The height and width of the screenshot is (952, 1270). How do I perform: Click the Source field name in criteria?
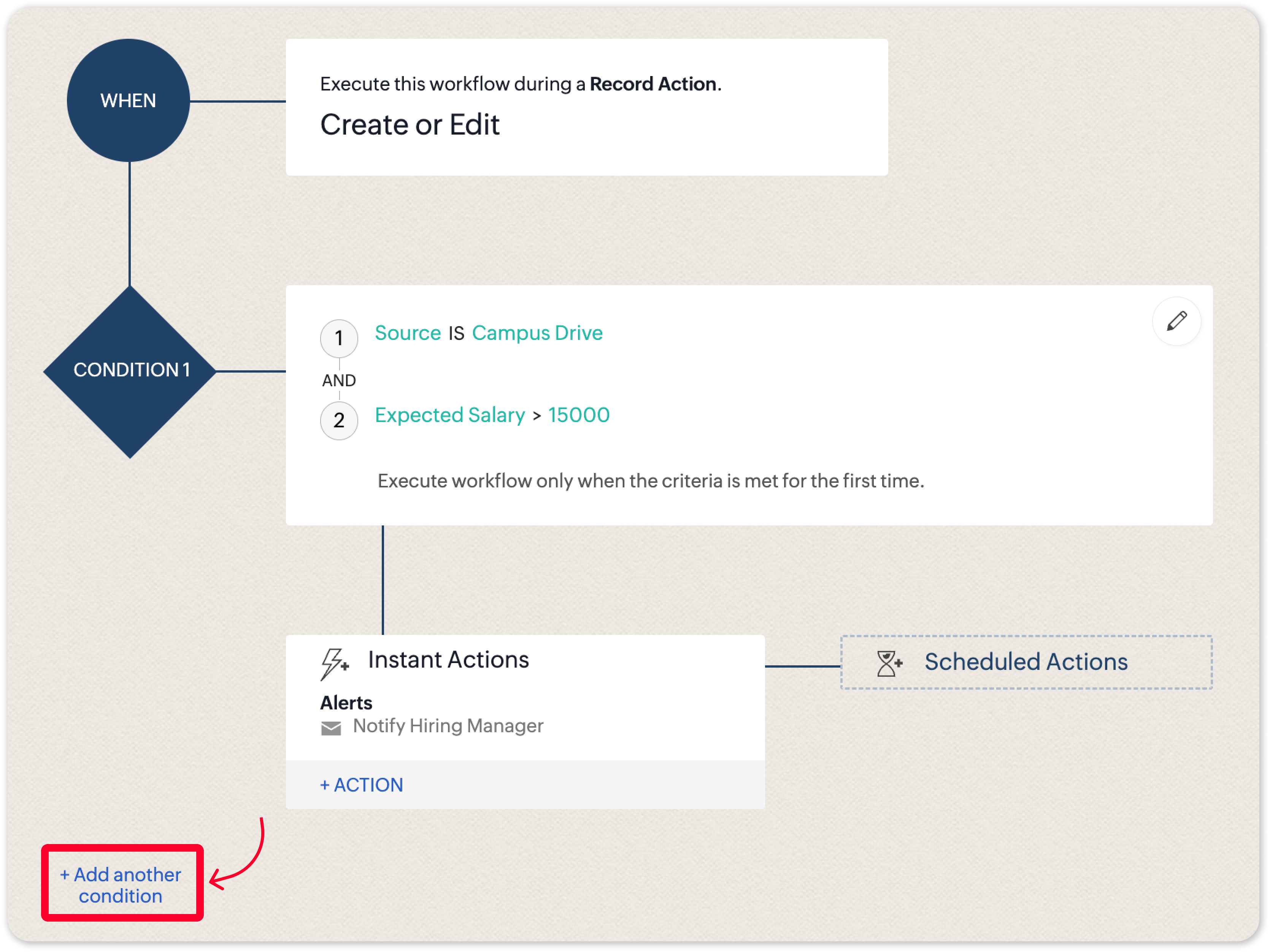(x=408, y=333)
